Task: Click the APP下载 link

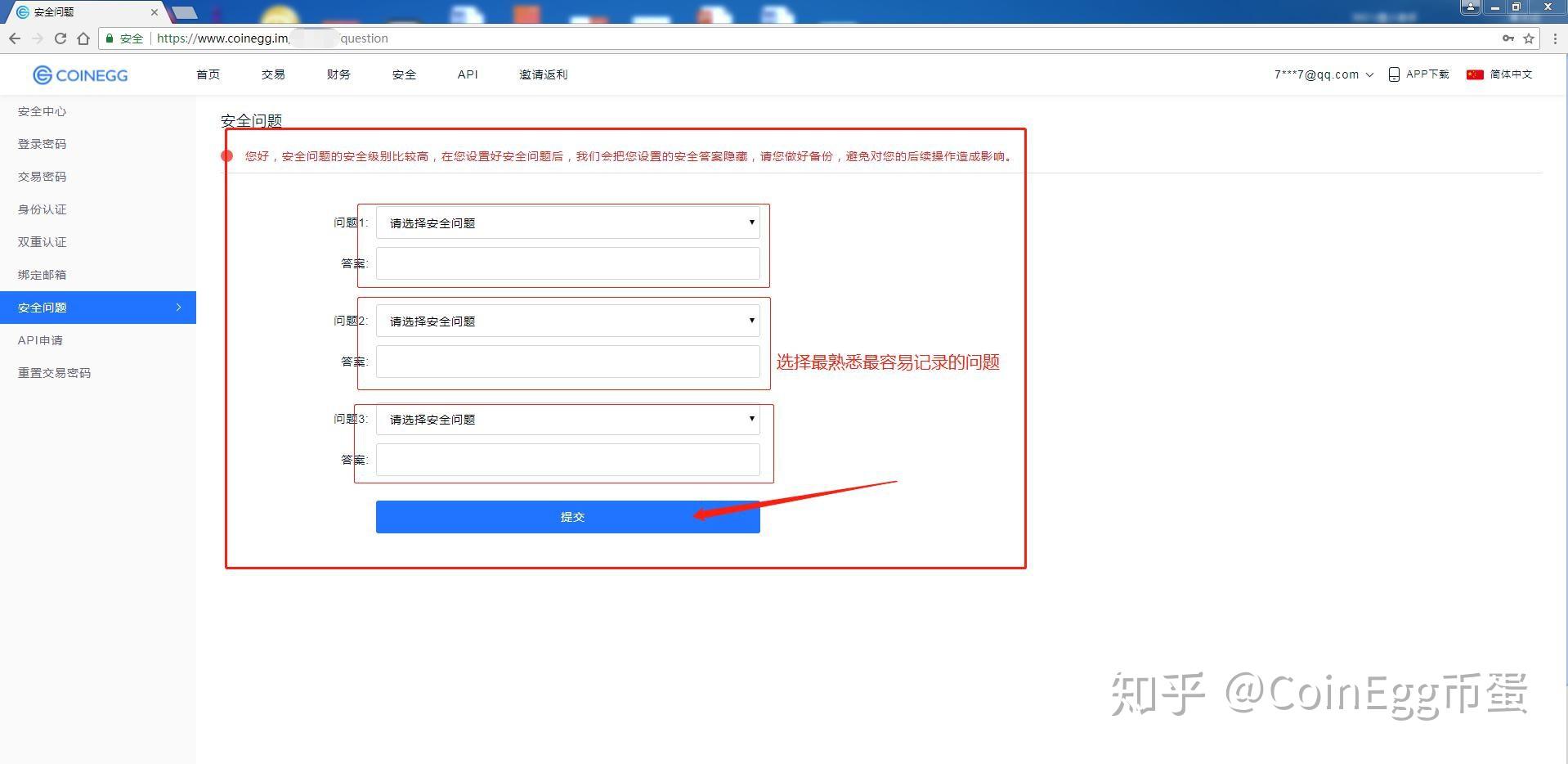Action: [1427, 74]
